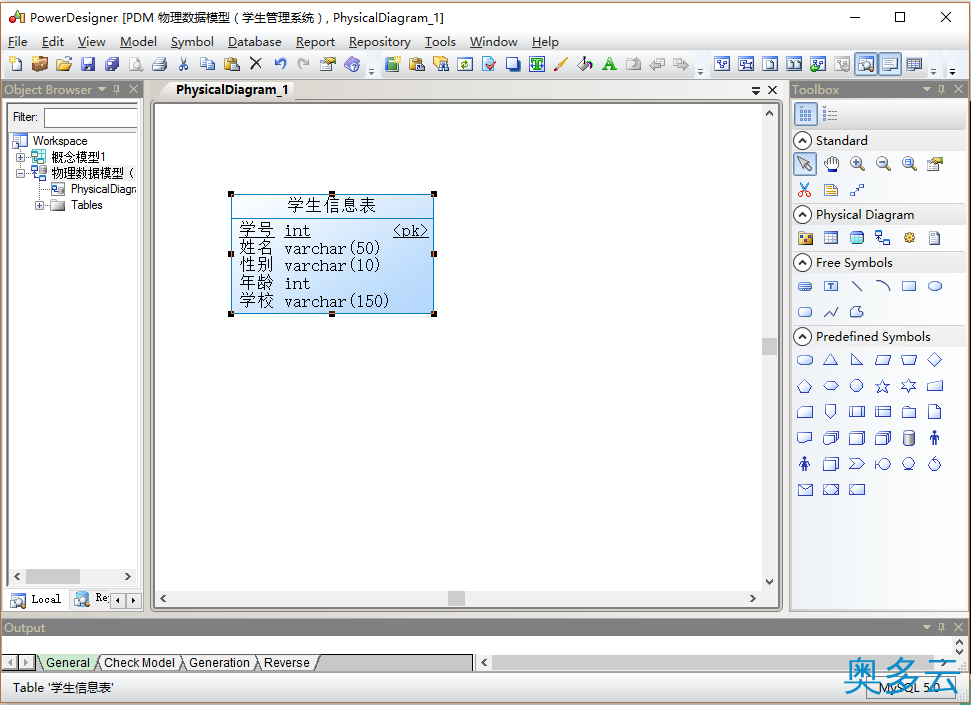
Task: Select the triangle predefined symbol
Action: tap(830, 360)
